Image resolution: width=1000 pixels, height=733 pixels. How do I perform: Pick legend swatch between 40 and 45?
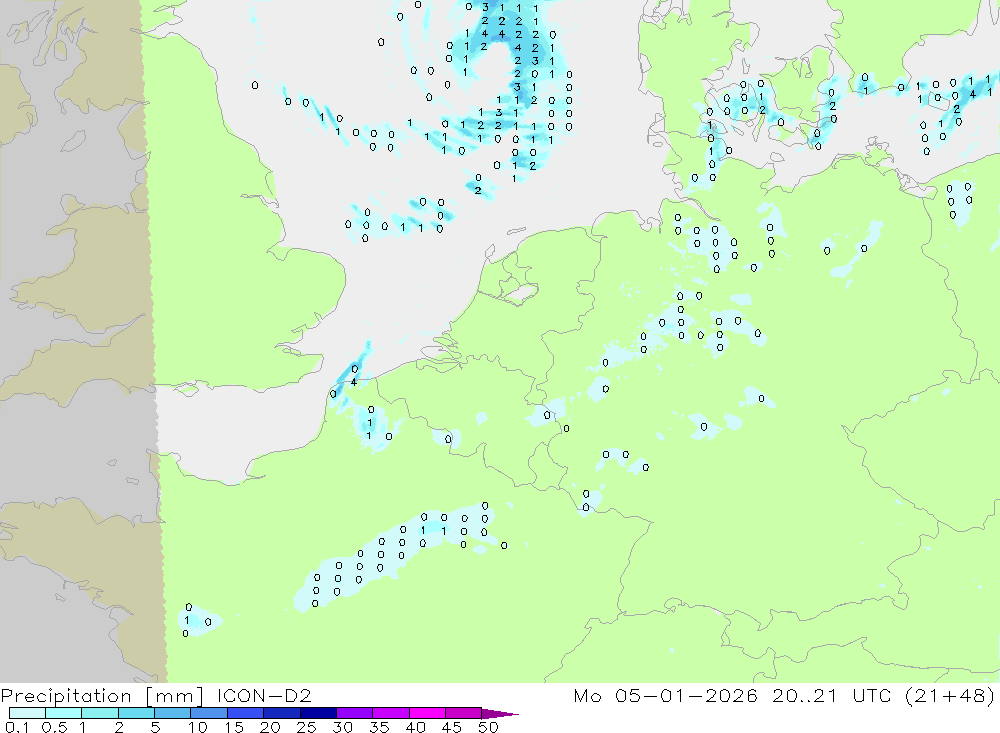coord(427,713)
